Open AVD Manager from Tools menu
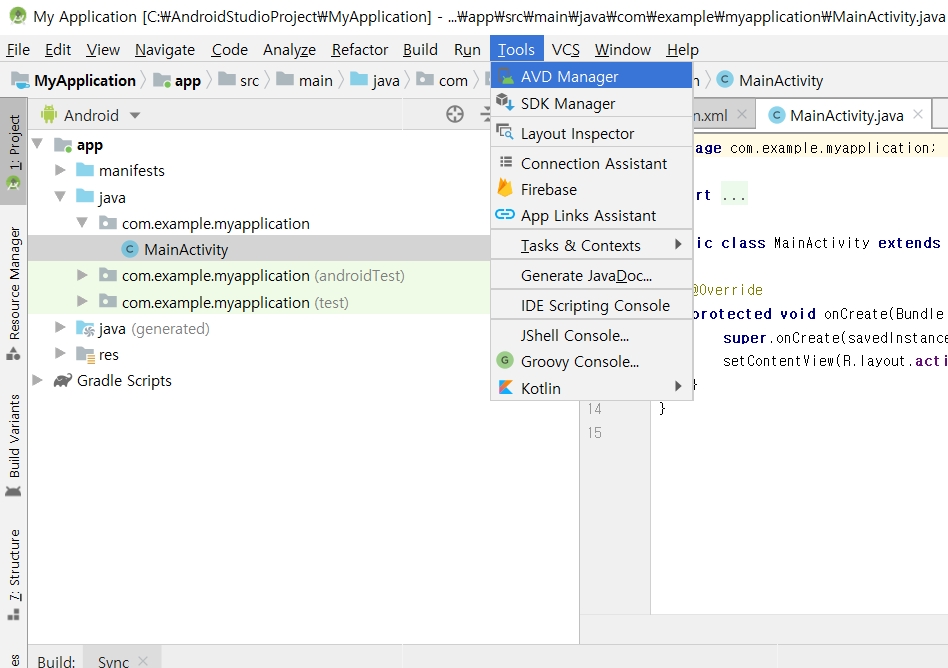 [591, 77]
